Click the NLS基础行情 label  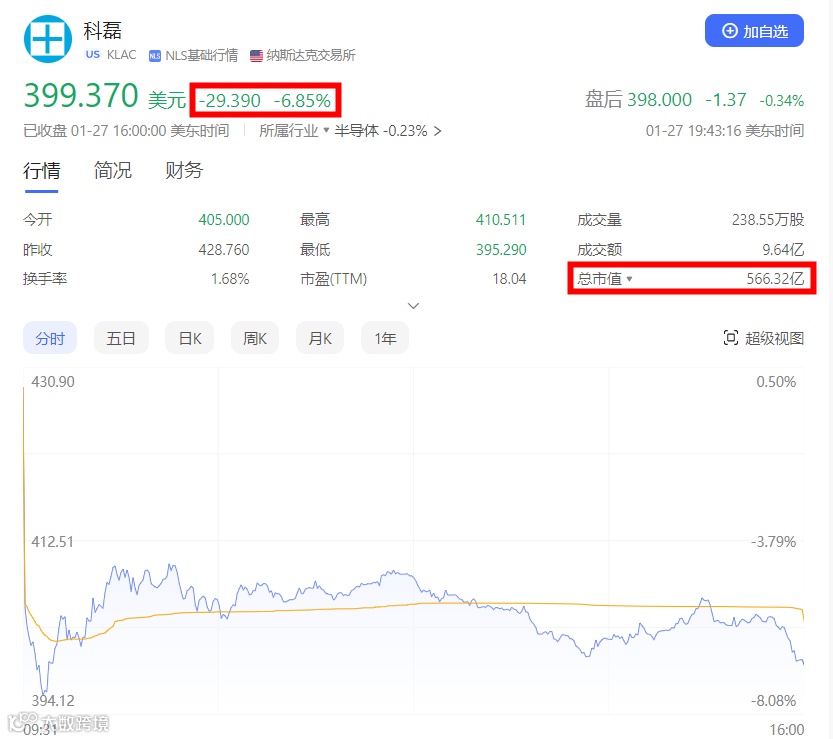[x=201, y=55]
